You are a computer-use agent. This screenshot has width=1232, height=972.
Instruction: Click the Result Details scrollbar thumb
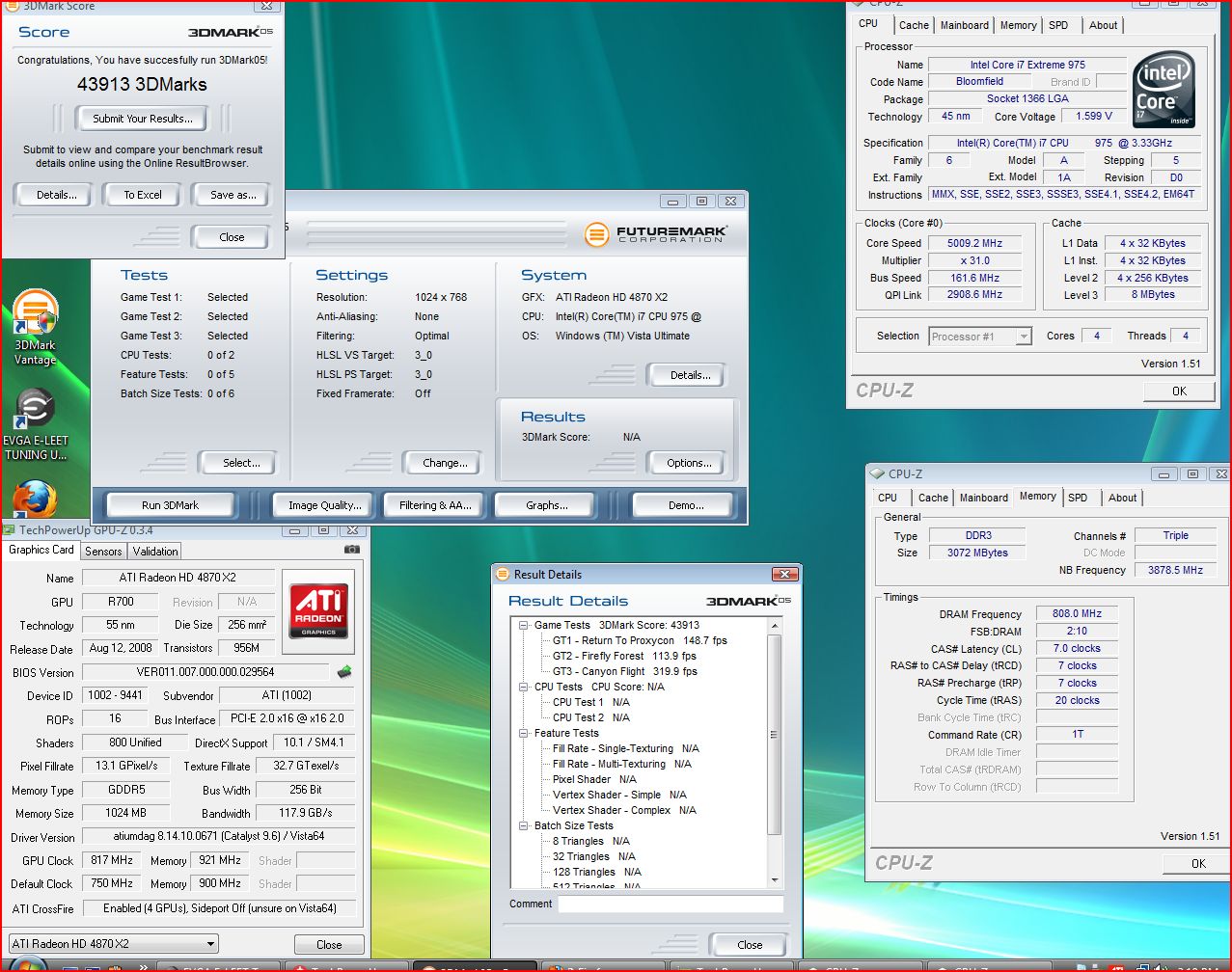point(775,734)
